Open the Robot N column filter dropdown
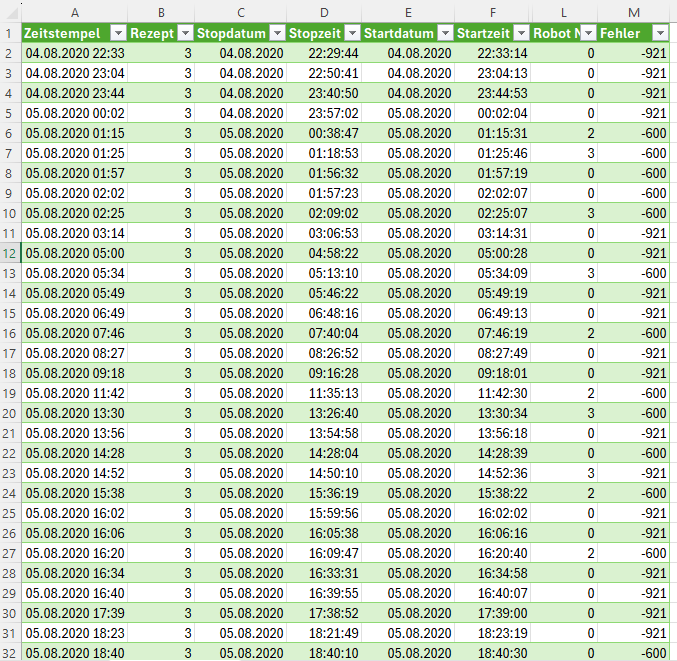 point(588,33)
